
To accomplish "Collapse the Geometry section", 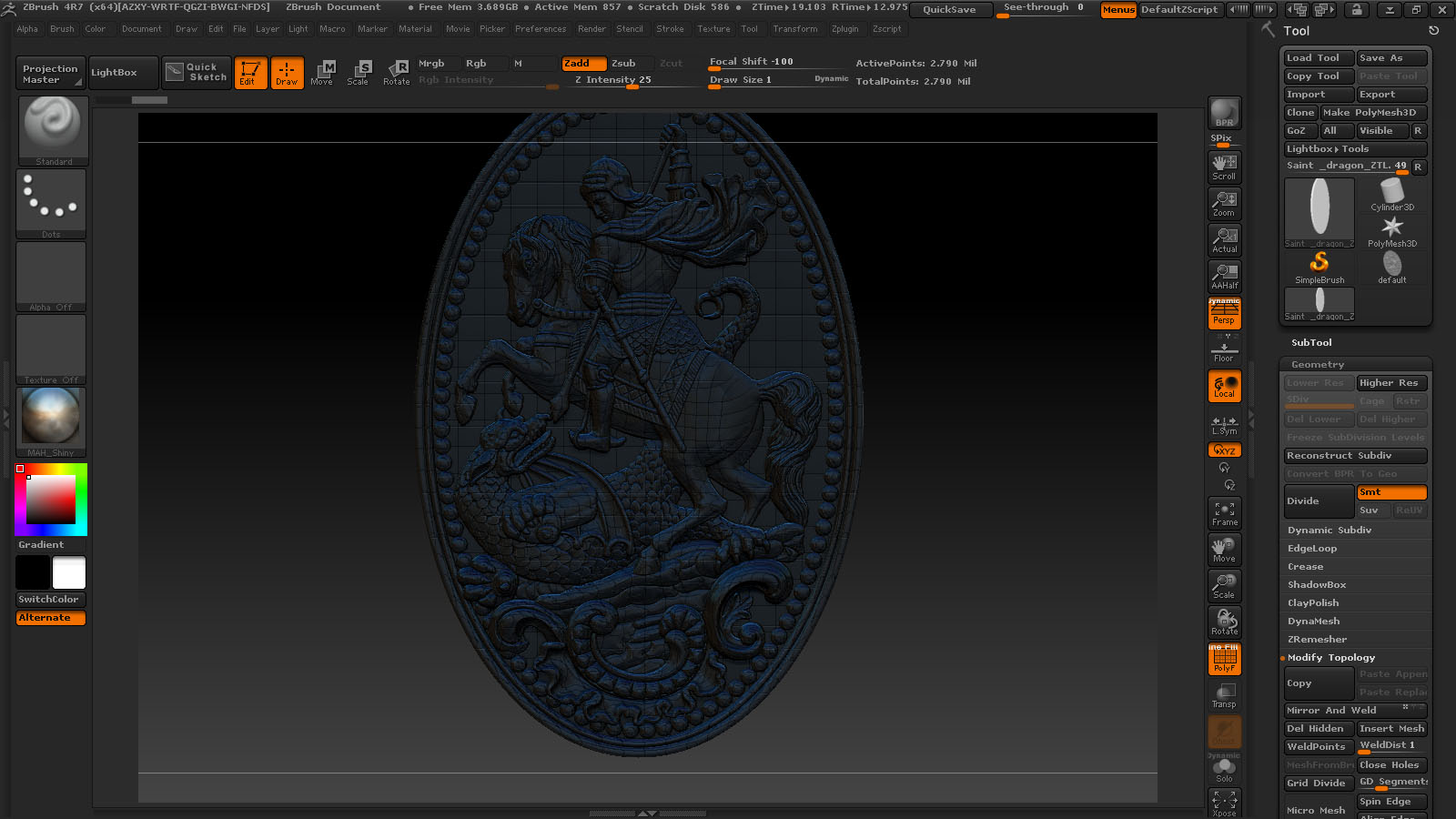I will pyautogui.click(x=1318, y=365).
